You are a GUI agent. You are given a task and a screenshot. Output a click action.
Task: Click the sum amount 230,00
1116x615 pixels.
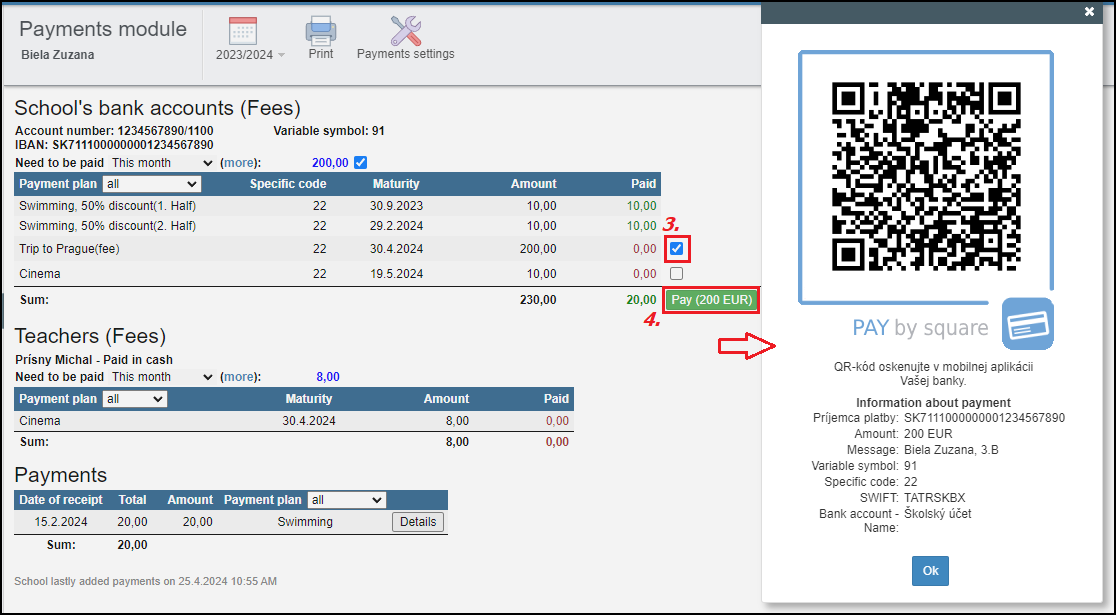pos(538,300)
